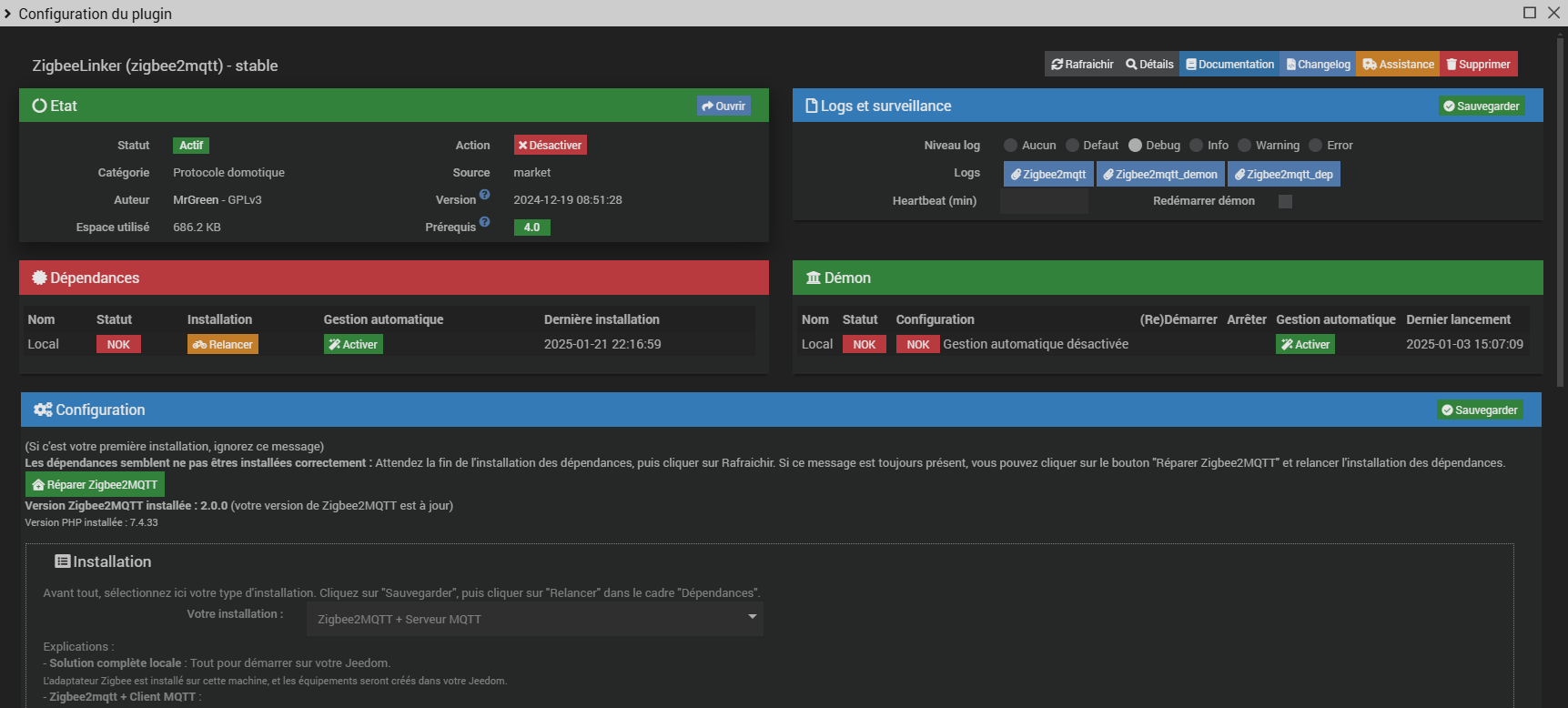Click the "686.2 KB" space used value

[197, 227]
